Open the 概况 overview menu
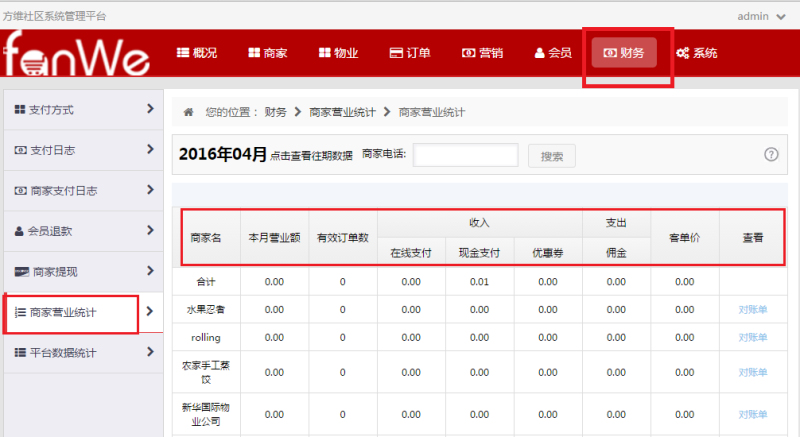Image resolution: width=800 pixels, height=437 pixels. (x=197, y=53)
